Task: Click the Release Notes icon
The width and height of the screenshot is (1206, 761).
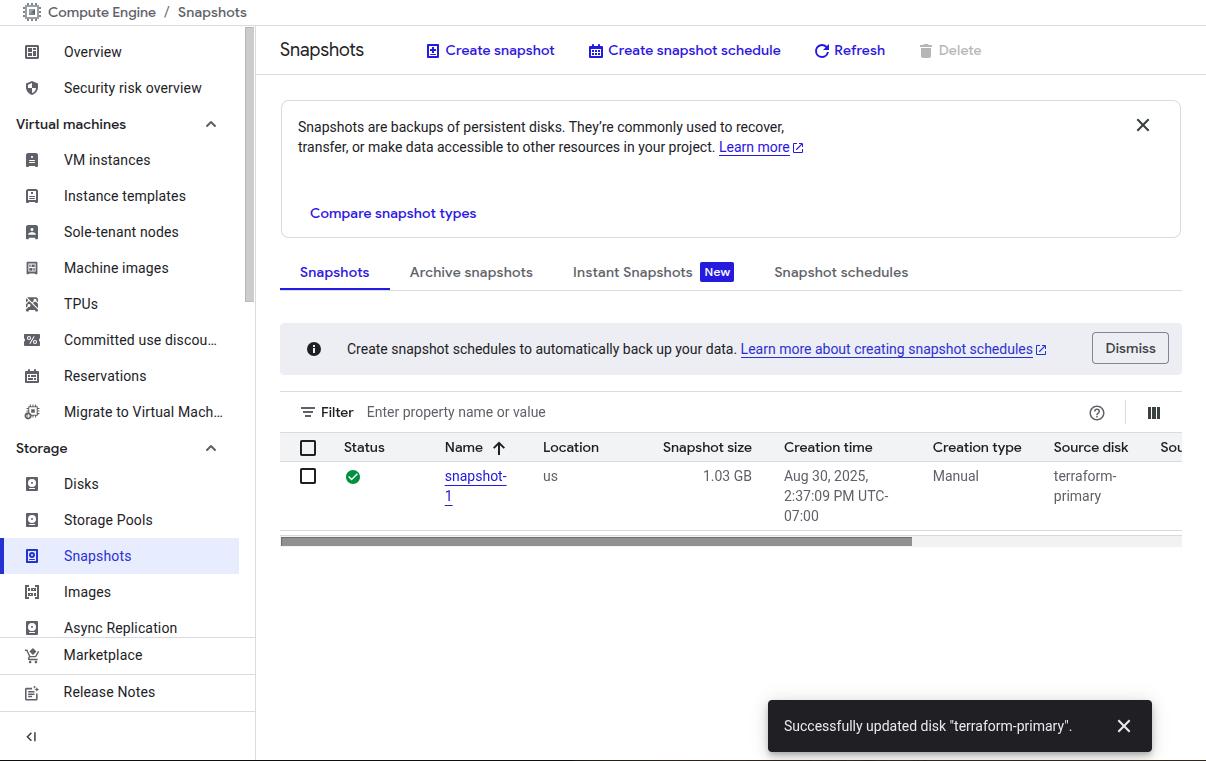Action: [x=32, y=693]
